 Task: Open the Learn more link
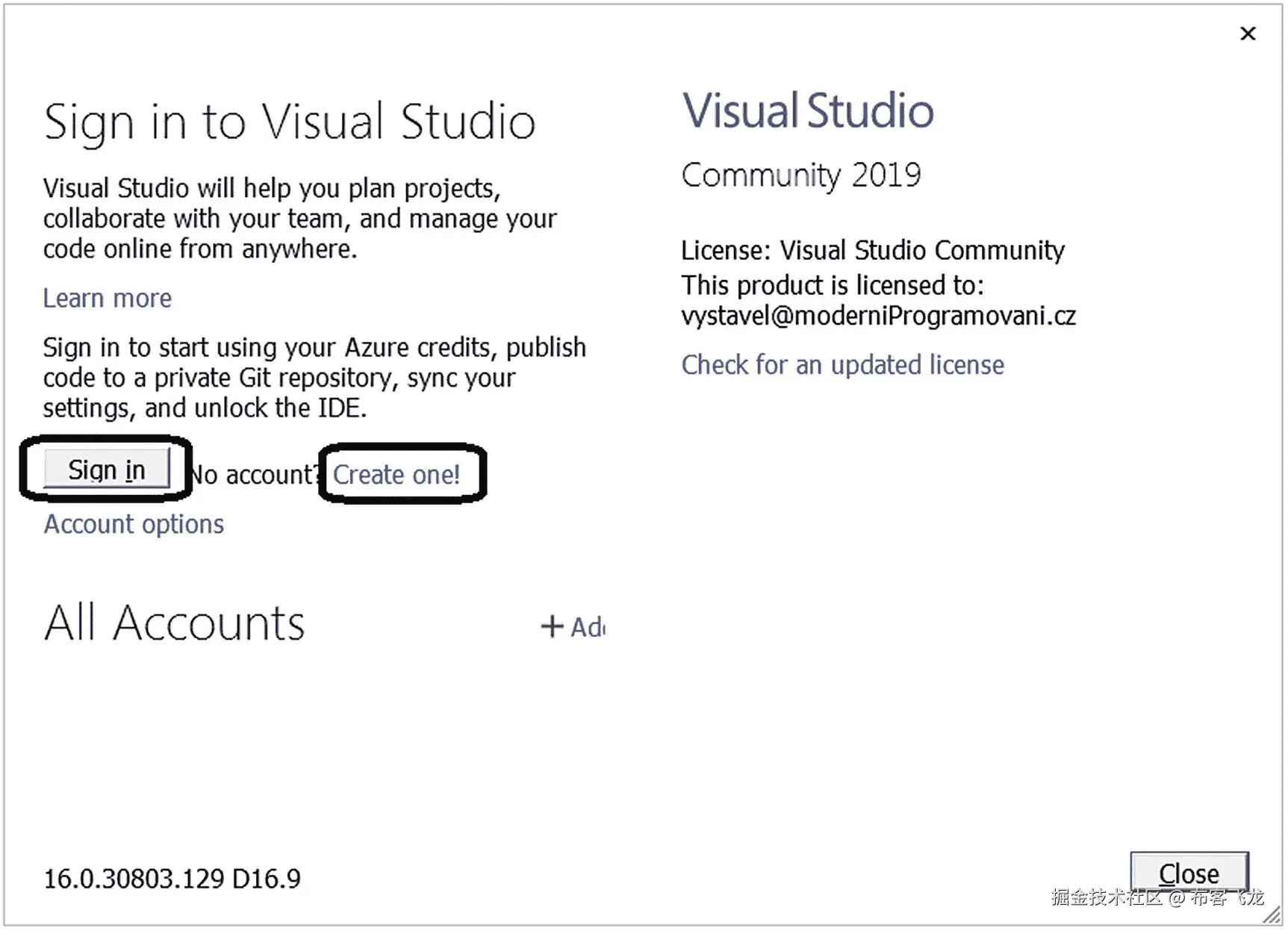[x=108, y=298]
